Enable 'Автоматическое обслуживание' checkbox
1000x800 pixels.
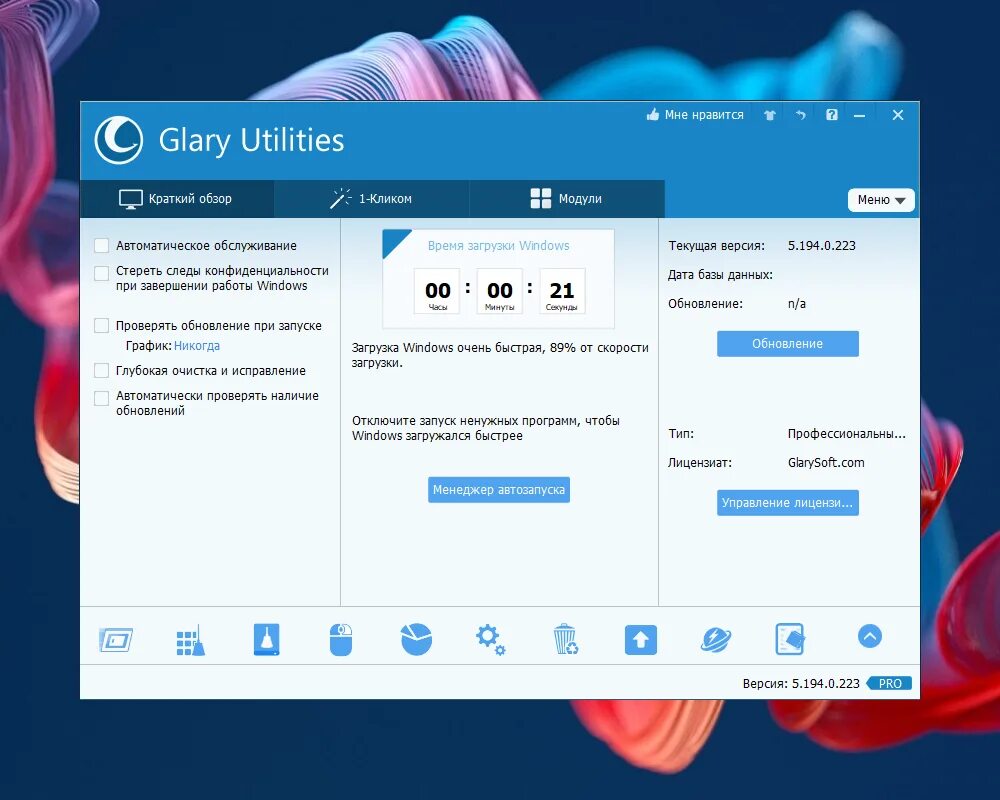coord(101,246)
